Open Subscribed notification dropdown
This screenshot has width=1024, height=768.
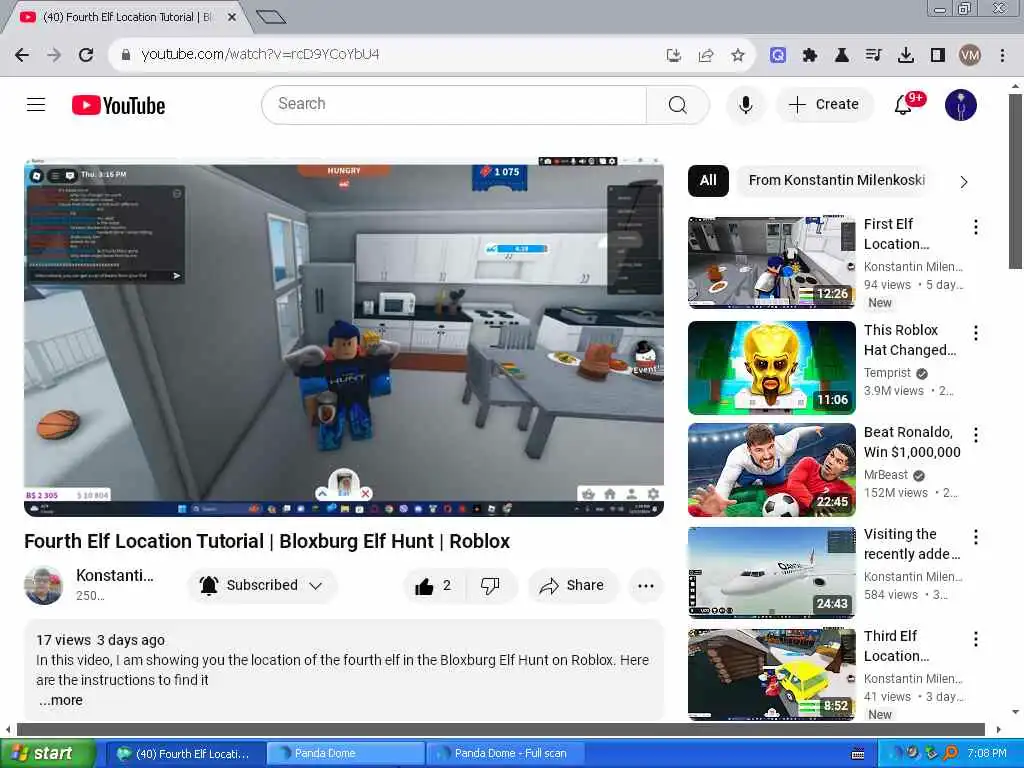(x=262, y=585)
